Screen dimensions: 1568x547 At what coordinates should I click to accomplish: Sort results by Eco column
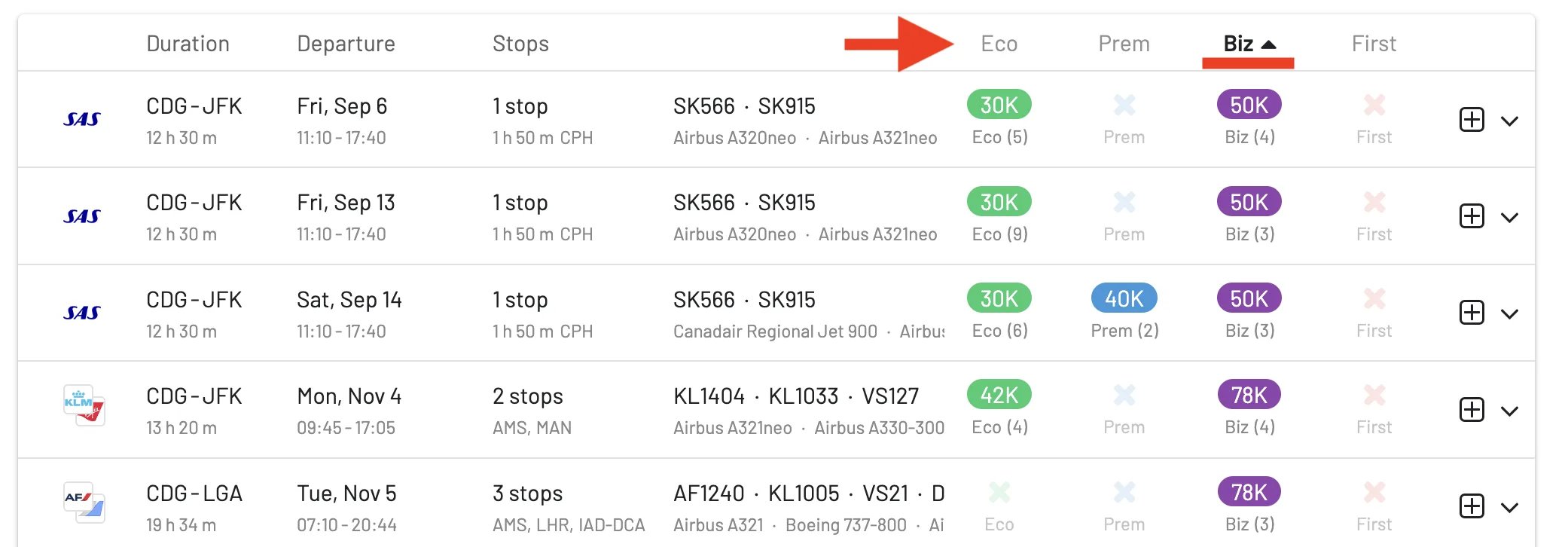(999, 44)
